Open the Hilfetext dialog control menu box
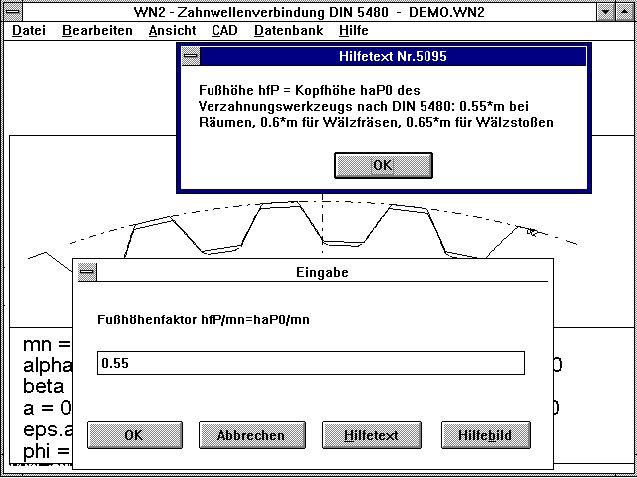Screen dimensions: 637x478 (x=190, y=57)
